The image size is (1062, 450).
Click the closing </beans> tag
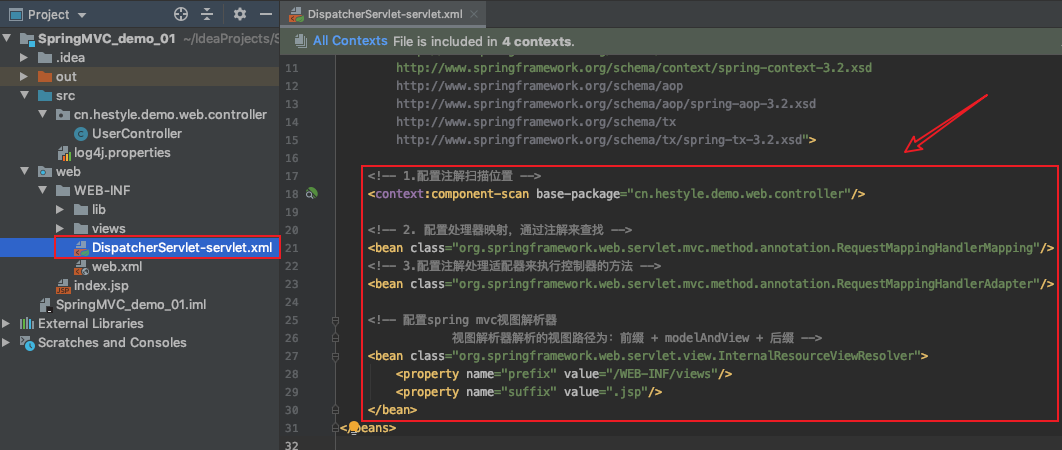tap(368, 428)
